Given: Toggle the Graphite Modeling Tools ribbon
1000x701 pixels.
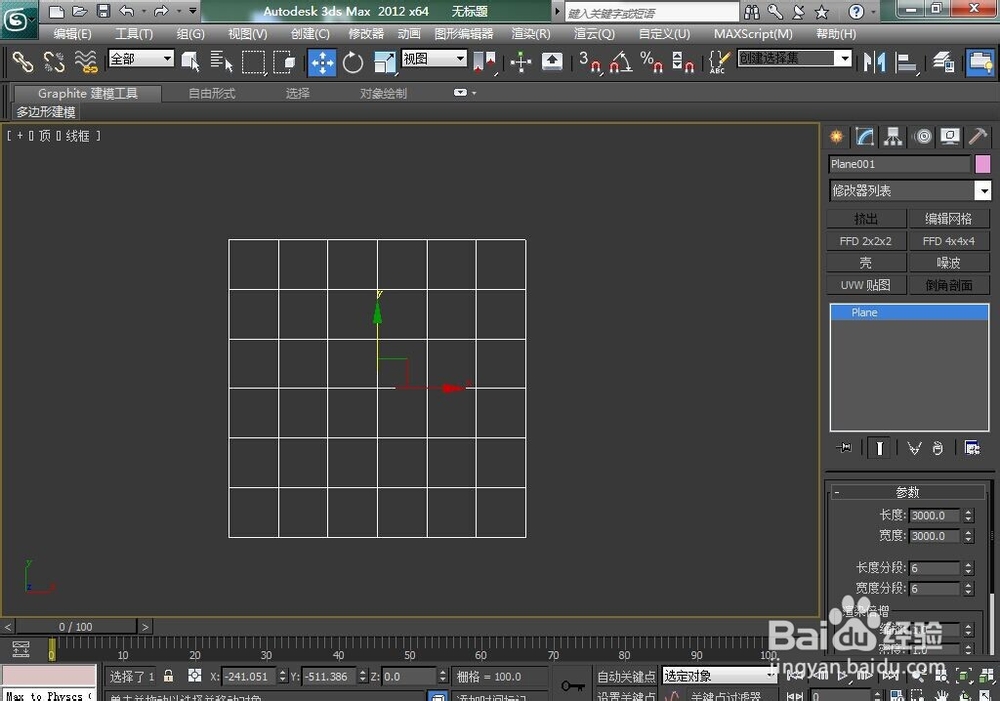Looking at the screenshot, I should [x=980, y=63].
